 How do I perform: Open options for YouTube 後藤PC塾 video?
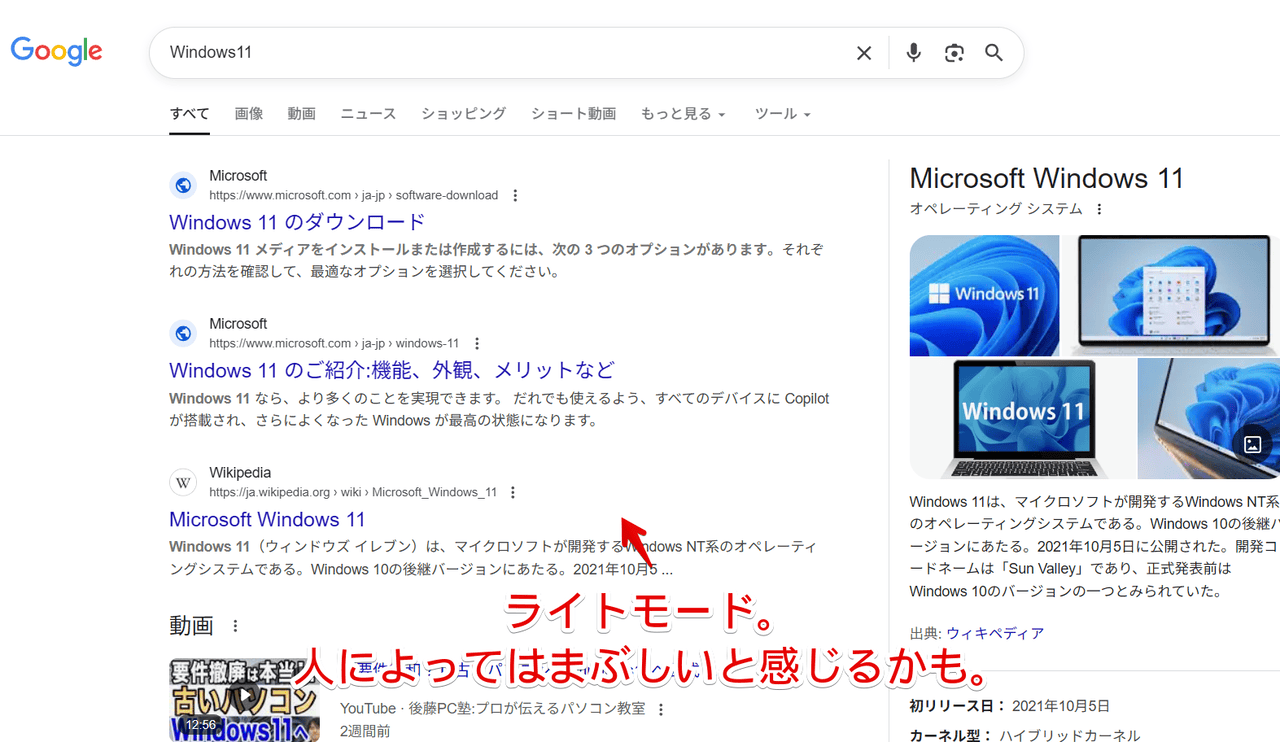point(661,709)
